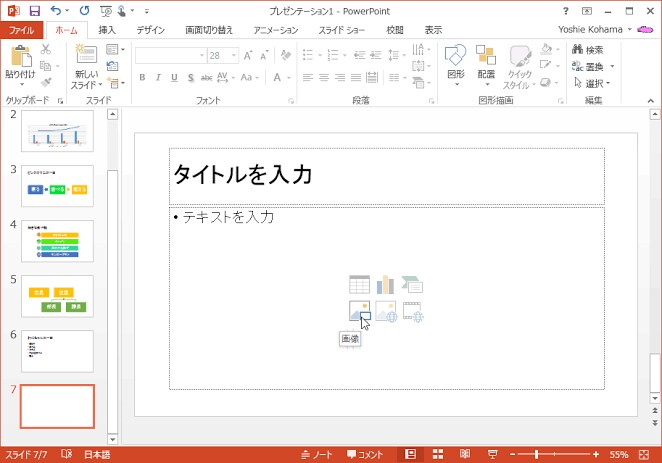Fit slide to current window icon
Image resolution: width=662 pixels, height=463 pixels.
pyautogui.click(x=644, y=455)
